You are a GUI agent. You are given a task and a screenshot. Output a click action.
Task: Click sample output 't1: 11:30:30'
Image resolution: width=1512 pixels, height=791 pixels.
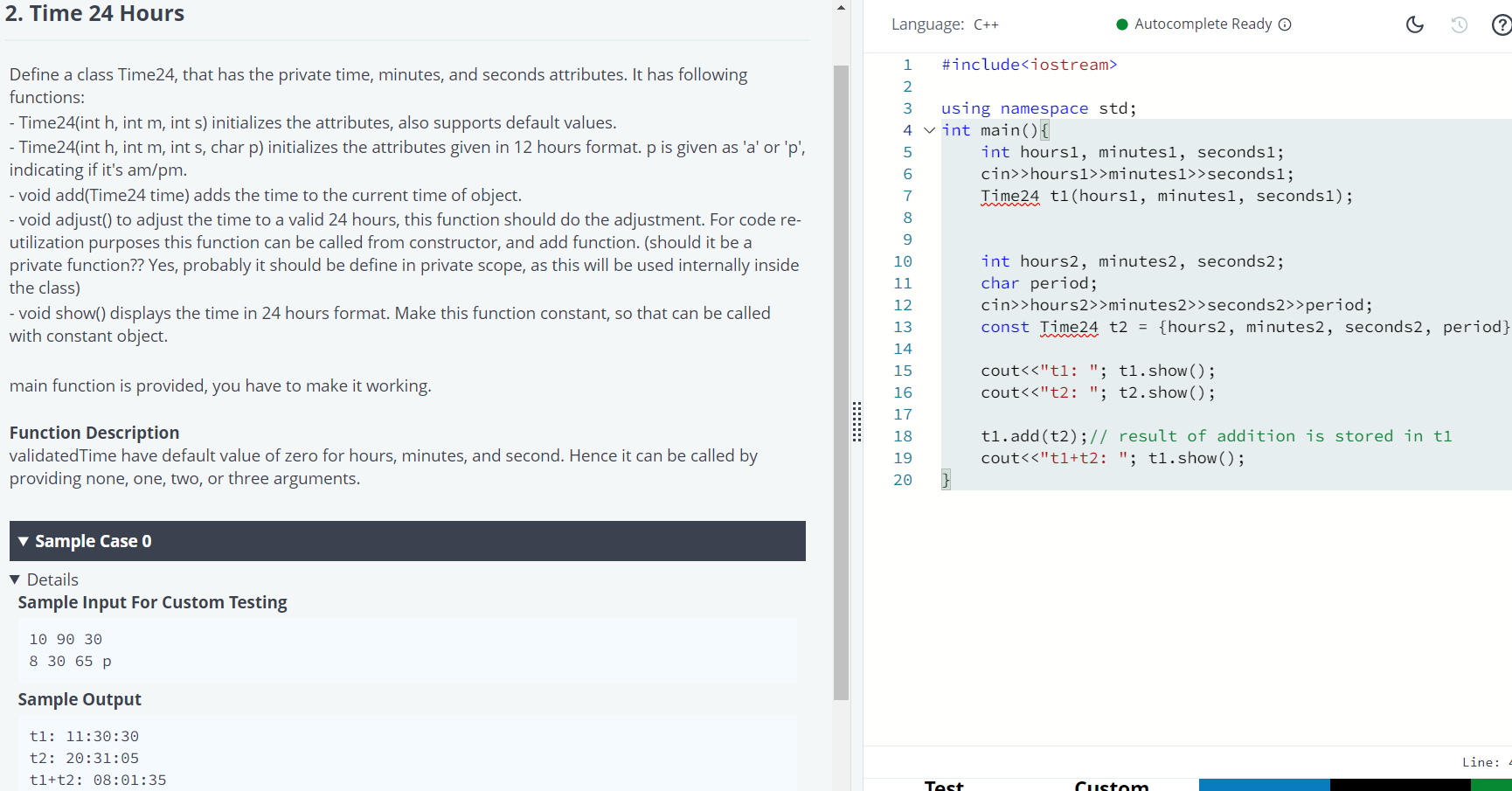pos(84,737)
